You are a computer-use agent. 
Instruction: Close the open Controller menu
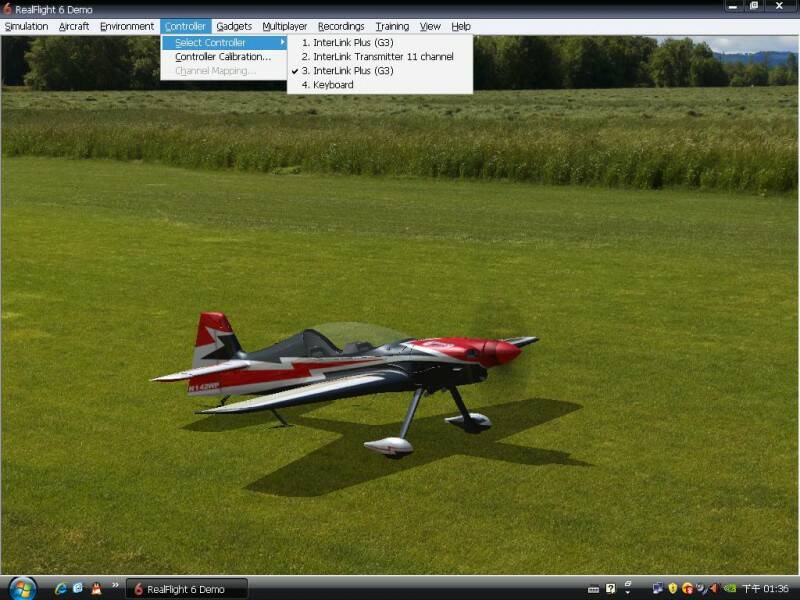click(185, 27)
